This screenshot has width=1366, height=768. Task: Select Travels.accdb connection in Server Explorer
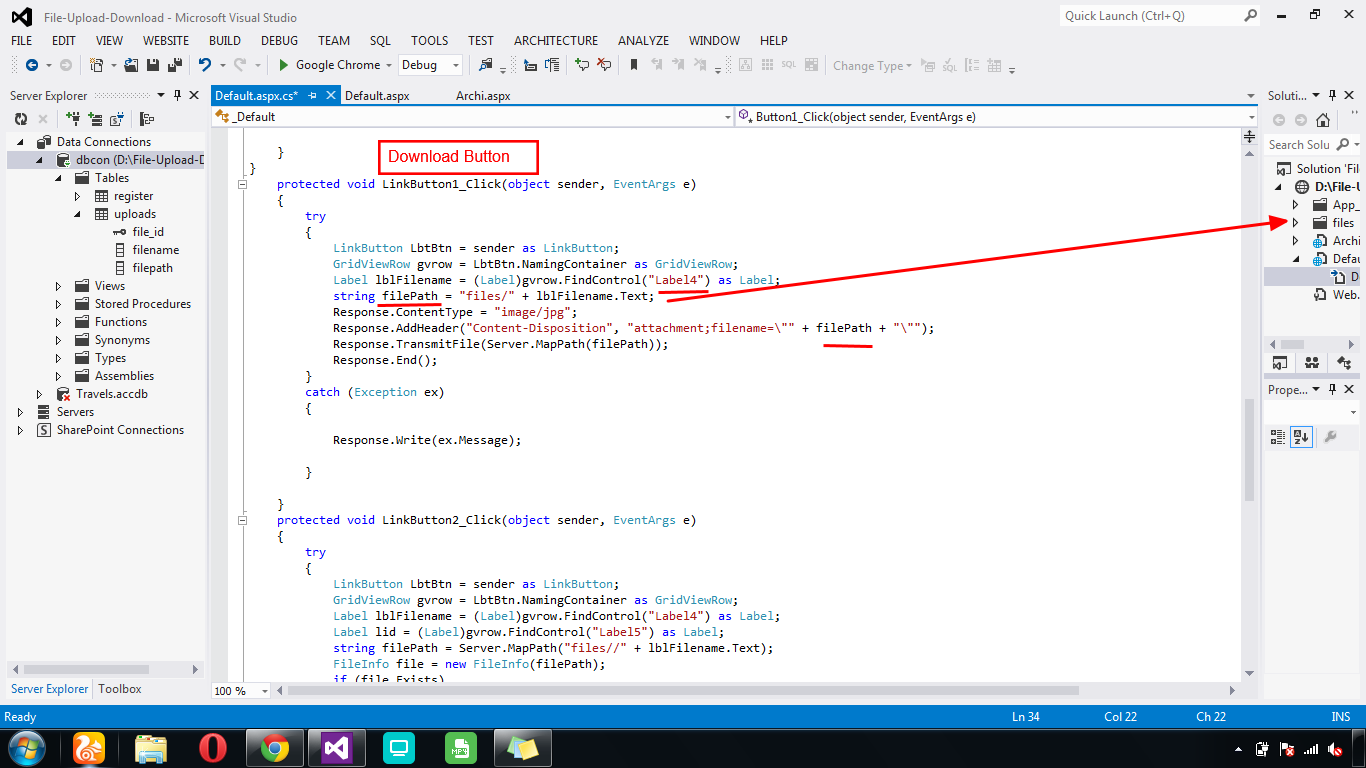coord(113,394)
